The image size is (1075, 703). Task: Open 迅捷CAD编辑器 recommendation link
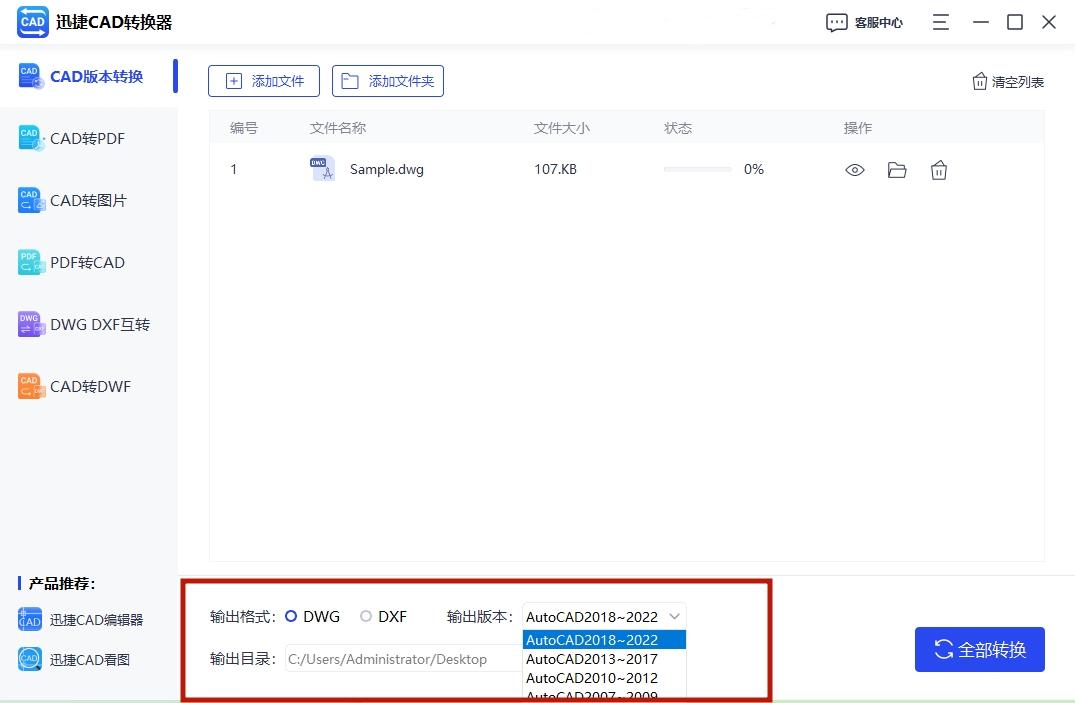point(96,620)
